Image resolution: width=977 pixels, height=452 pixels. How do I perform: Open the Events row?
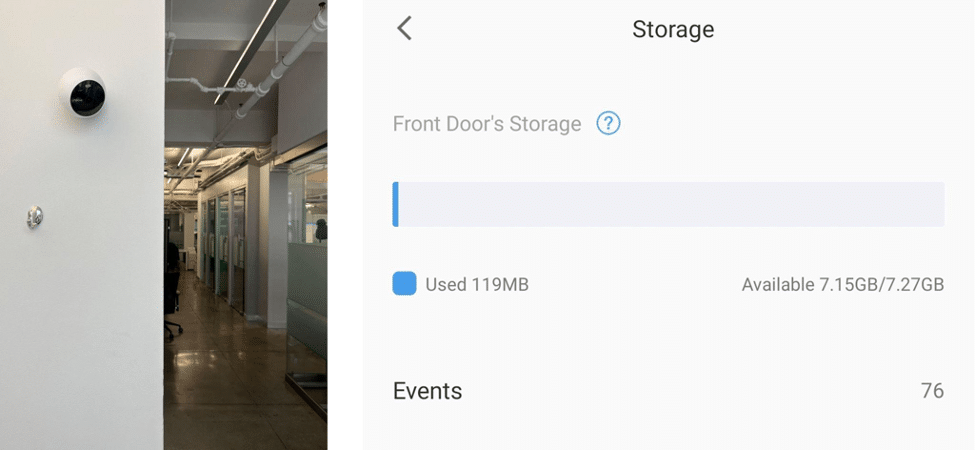point(660,390)
